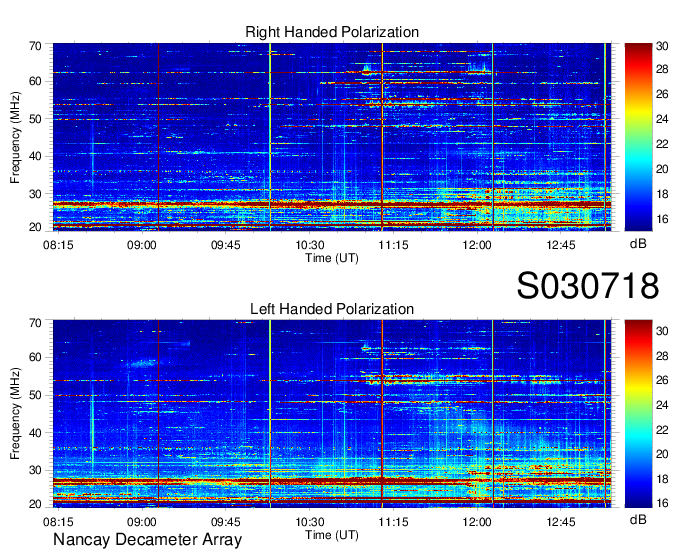This screenshot has height=552, width=680.
Task: Click the 70 MHz tick of Right Handed plot
Action: click(x=35, y=46)
